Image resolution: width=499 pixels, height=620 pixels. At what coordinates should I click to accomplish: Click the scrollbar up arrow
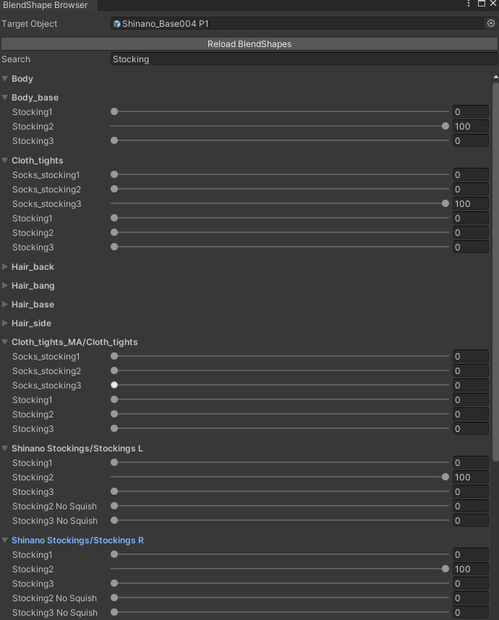[x=495, y=77]
